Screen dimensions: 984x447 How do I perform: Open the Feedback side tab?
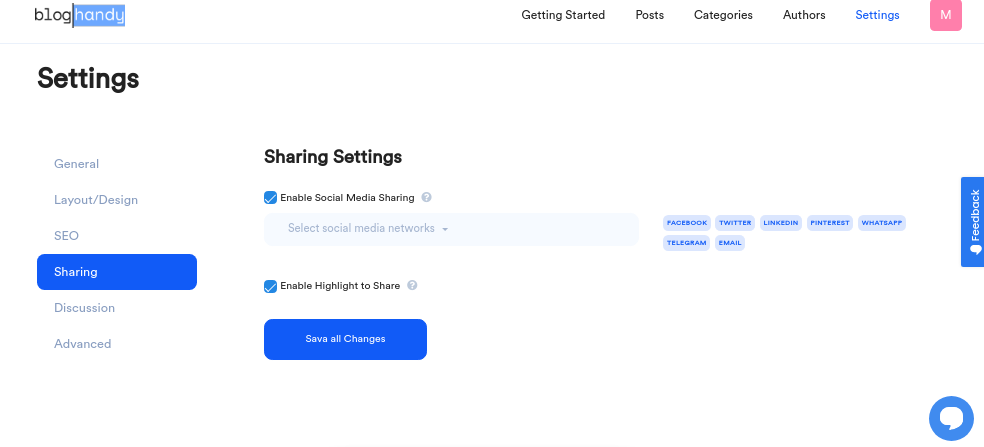point(972,221)
